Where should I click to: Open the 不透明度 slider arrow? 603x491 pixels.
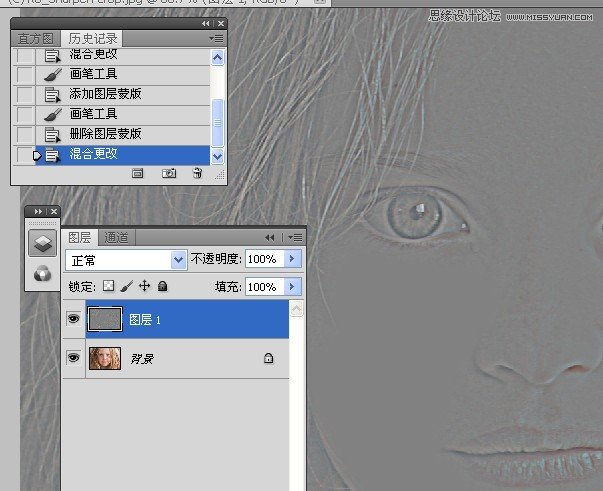[x=293, y=259]
